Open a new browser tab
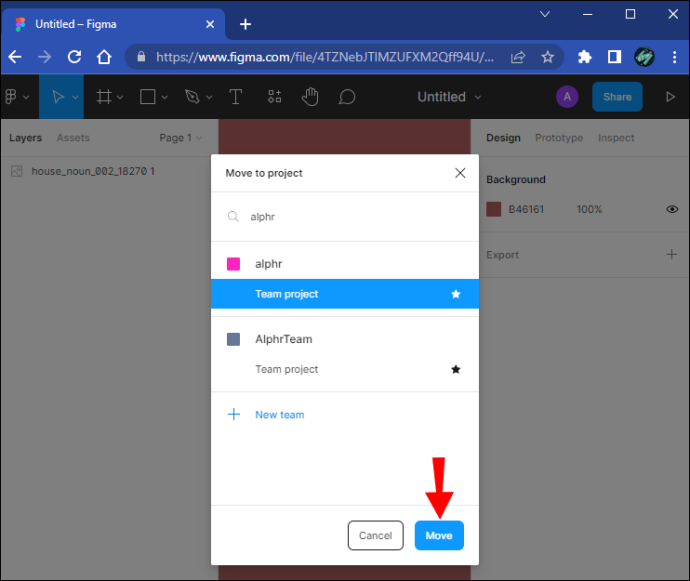The height and width of the screenshot is (581, 690). click(245, 24)
